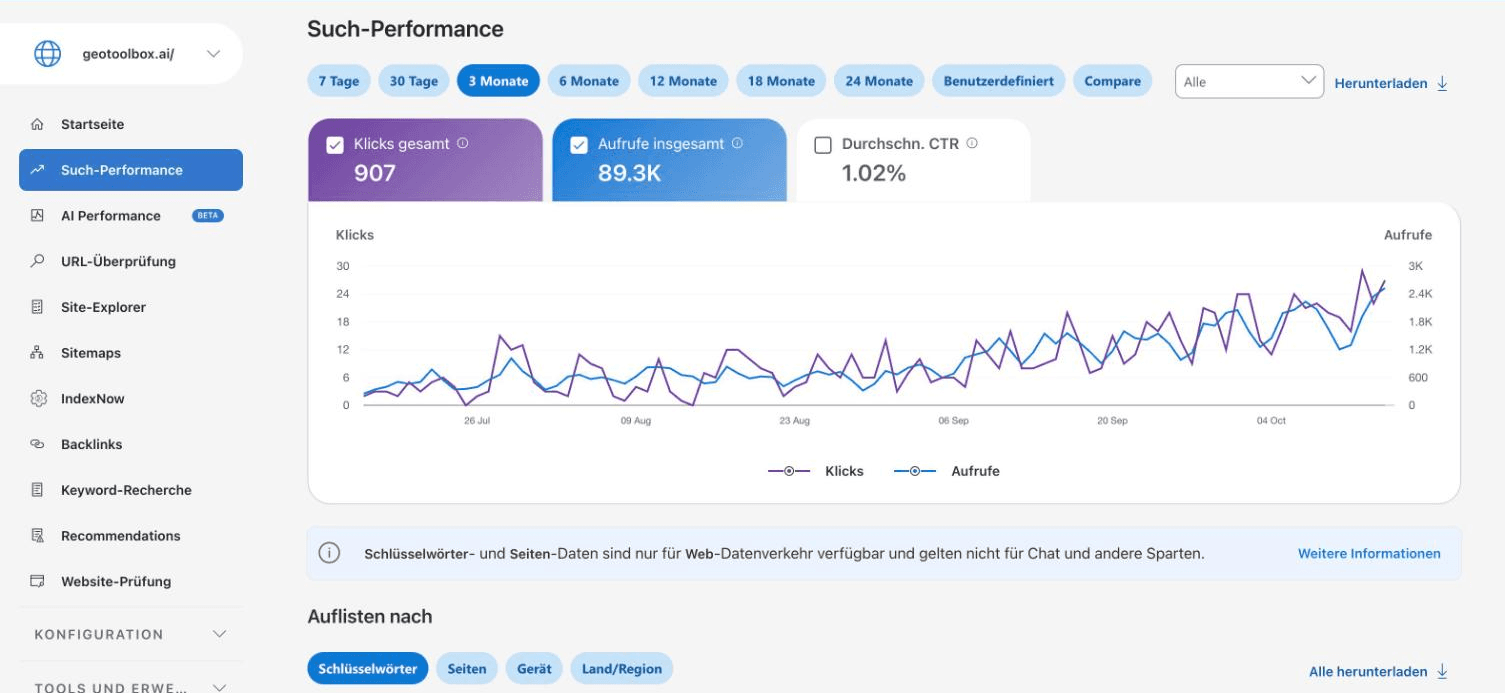Open Backlinks in the sidebar

coord(131,444)
